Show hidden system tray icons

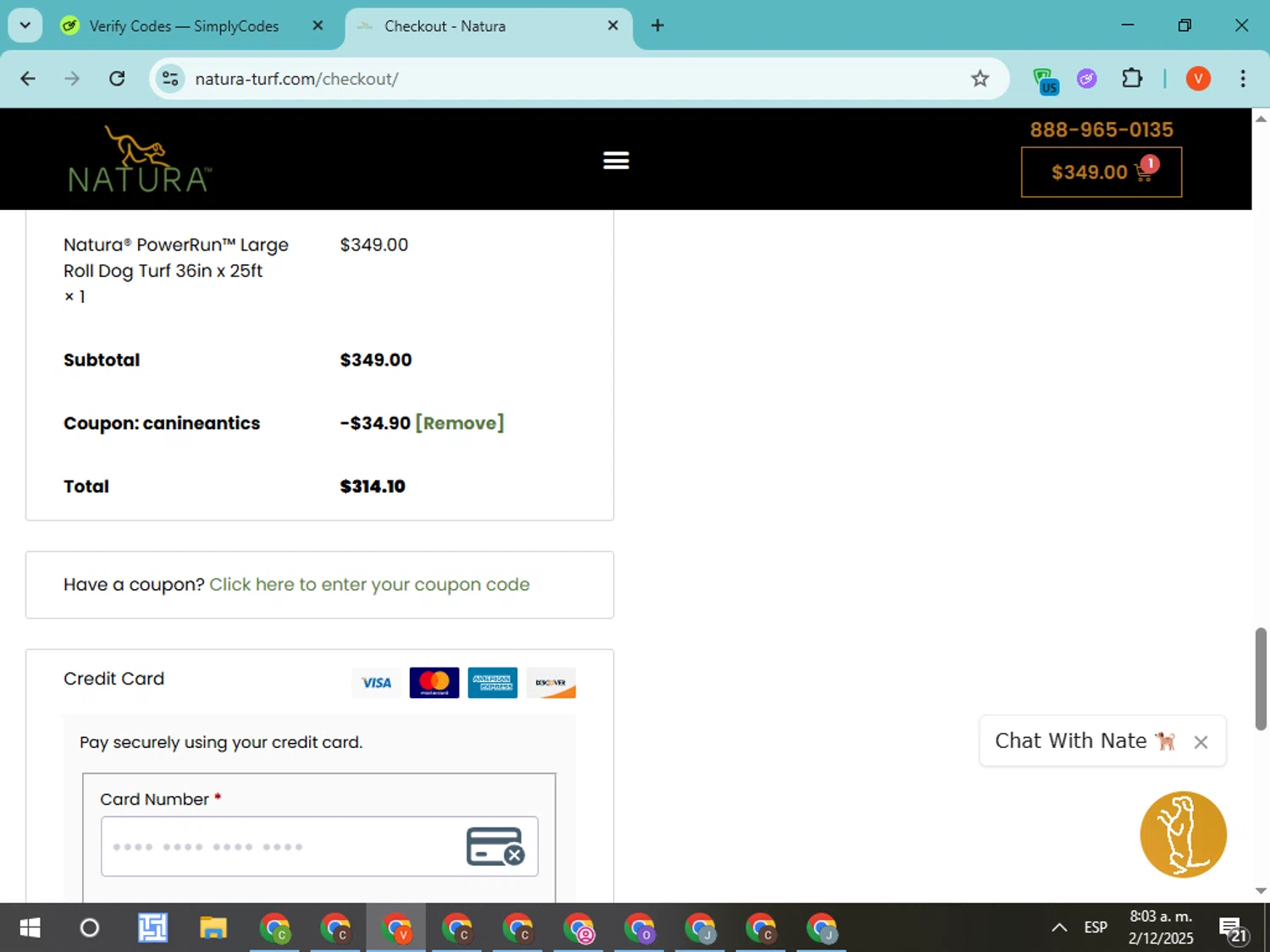[x=1059, y=928]
